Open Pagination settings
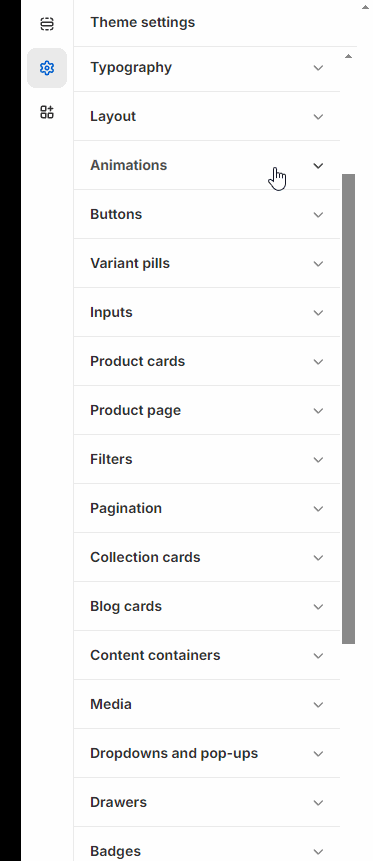Viewport: 373px width, 861px height. (207, 508)
